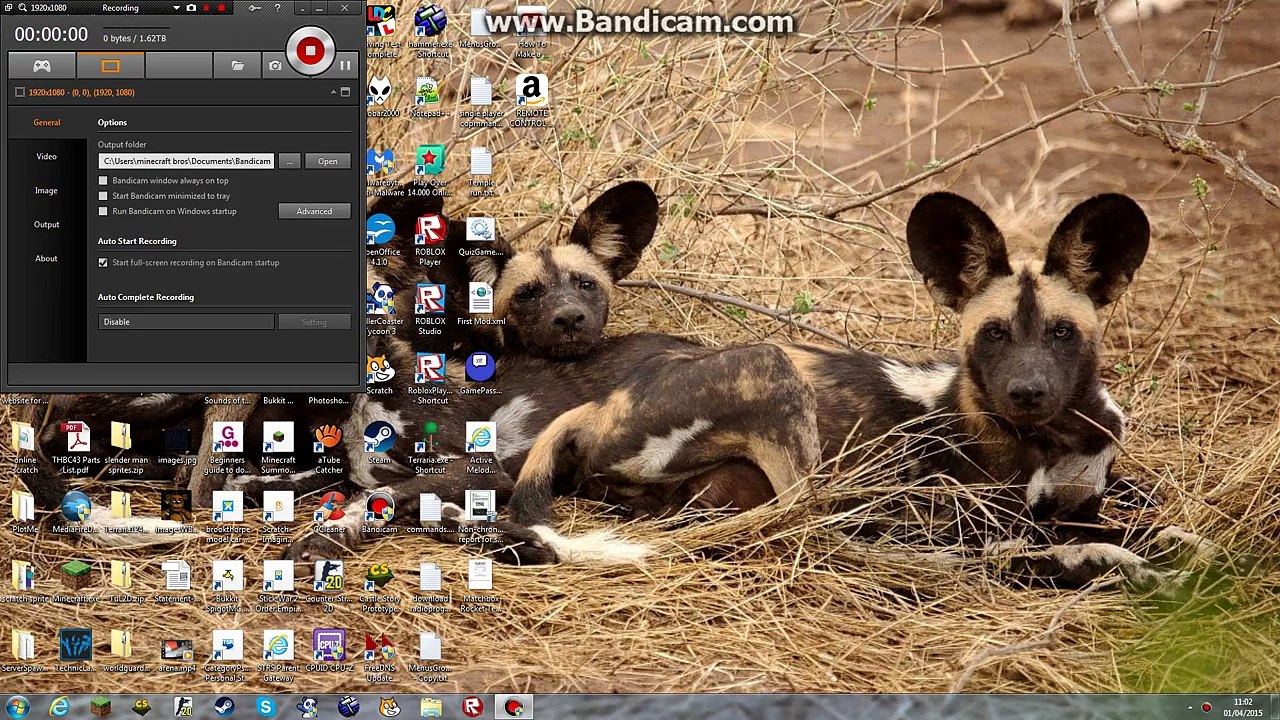Open File Explorer from the taskbar
Screen dimensions: 1280x720
coord(431,707)
